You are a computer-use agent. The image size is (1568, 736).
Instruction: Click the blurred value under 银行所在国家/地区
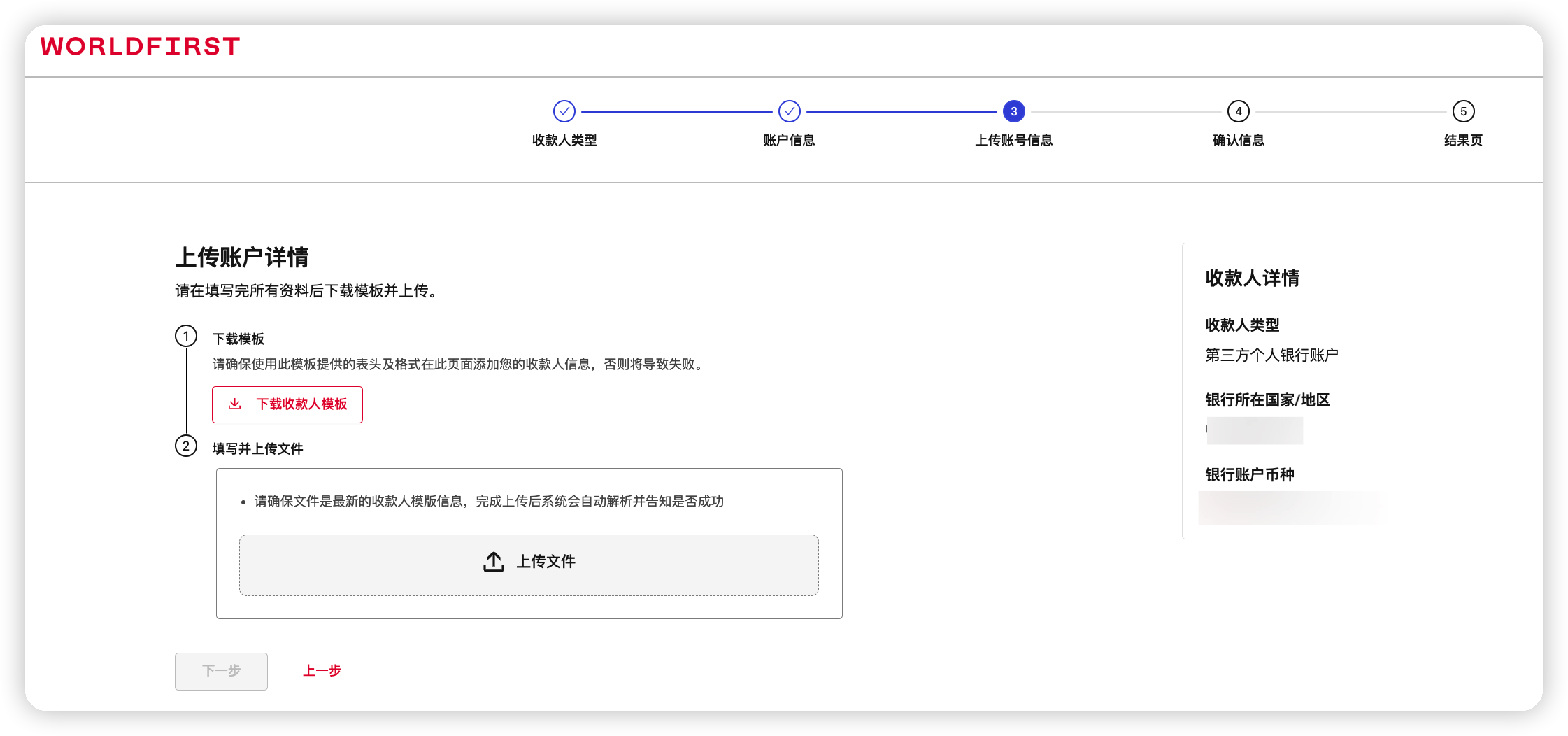coord(1255,430)
